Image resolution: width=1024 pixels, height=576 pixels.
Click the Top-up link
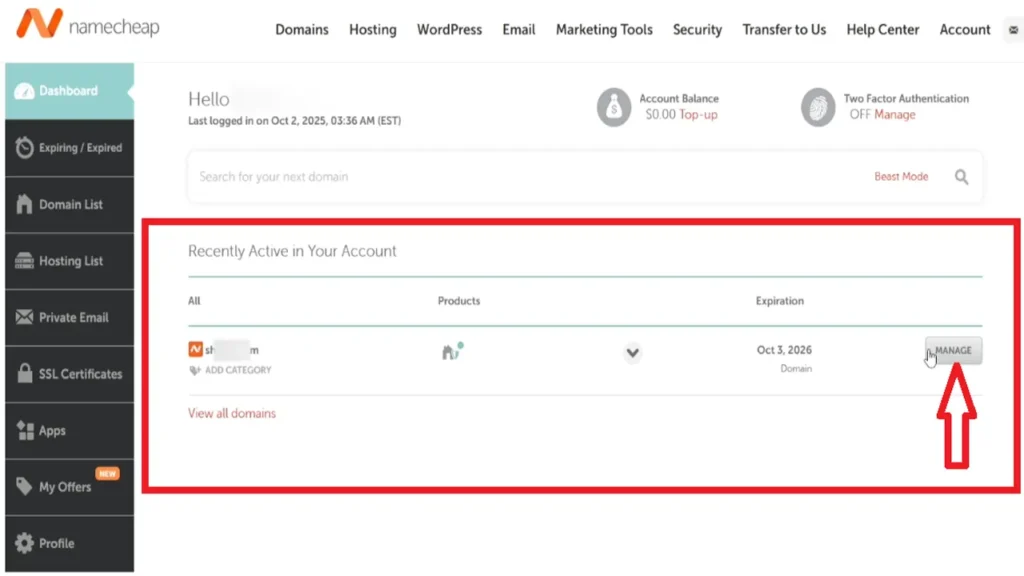[x=698, y=115]
